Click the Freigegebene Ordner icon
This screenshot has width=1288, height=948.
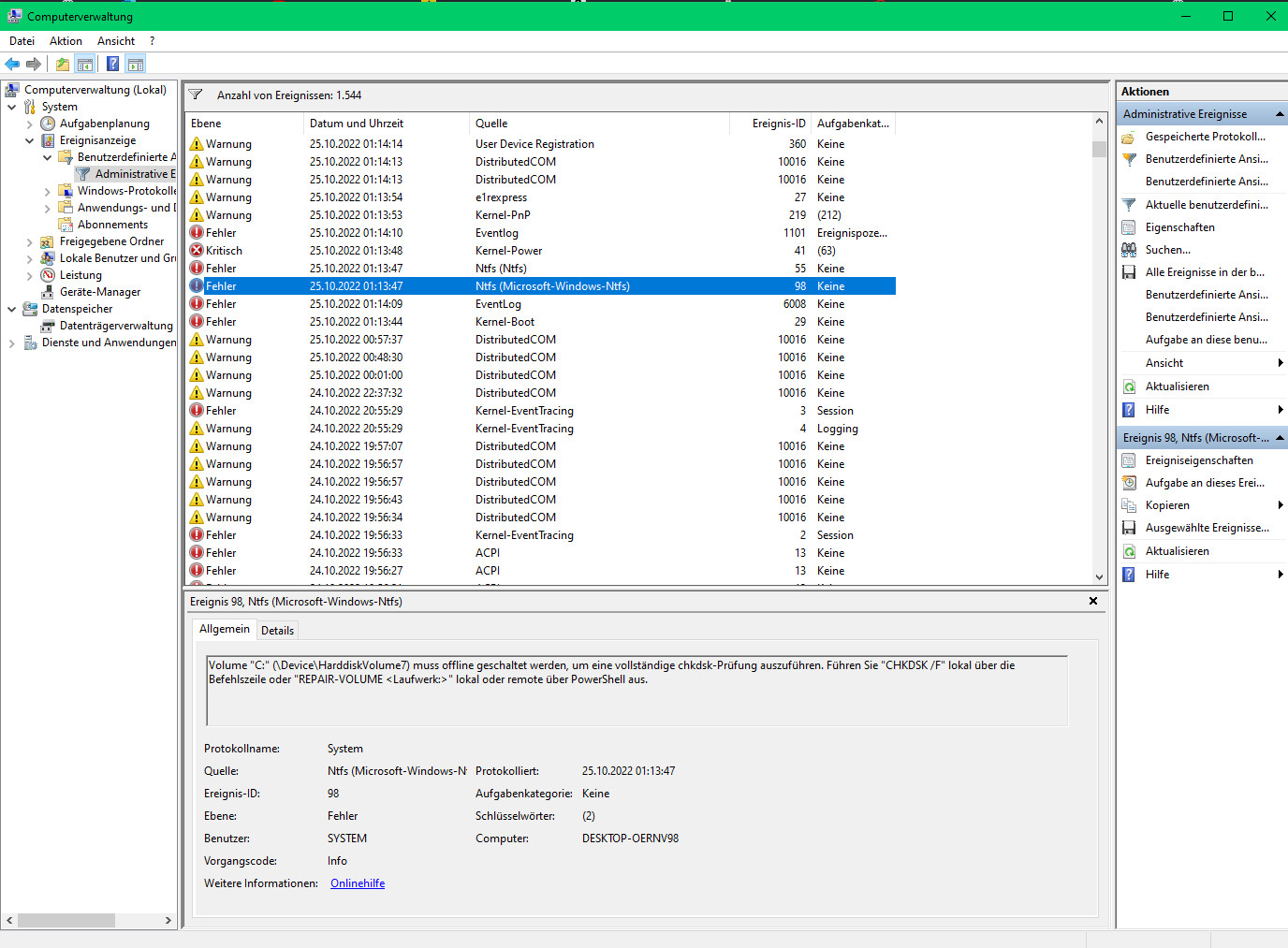(x=48, y=241)
